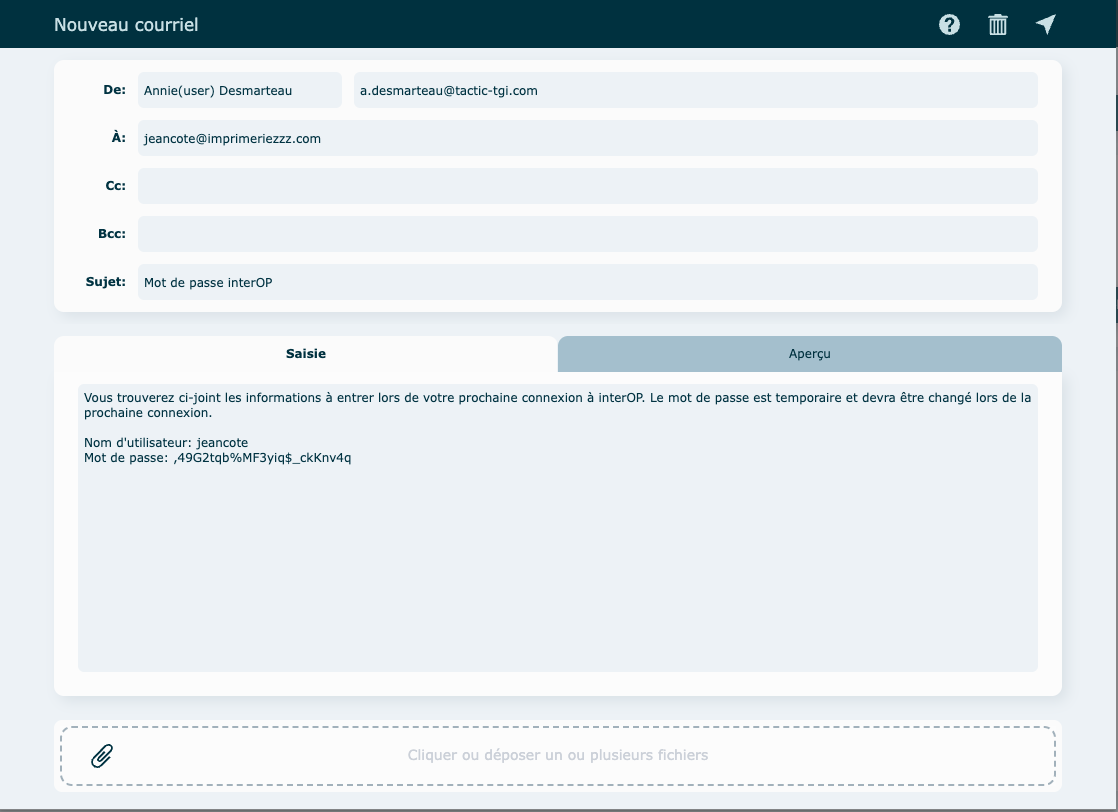The image size is (1118, 812).
Task: Focus the Sujet field with Mot de passe interOP
Action: coord(587,282)
